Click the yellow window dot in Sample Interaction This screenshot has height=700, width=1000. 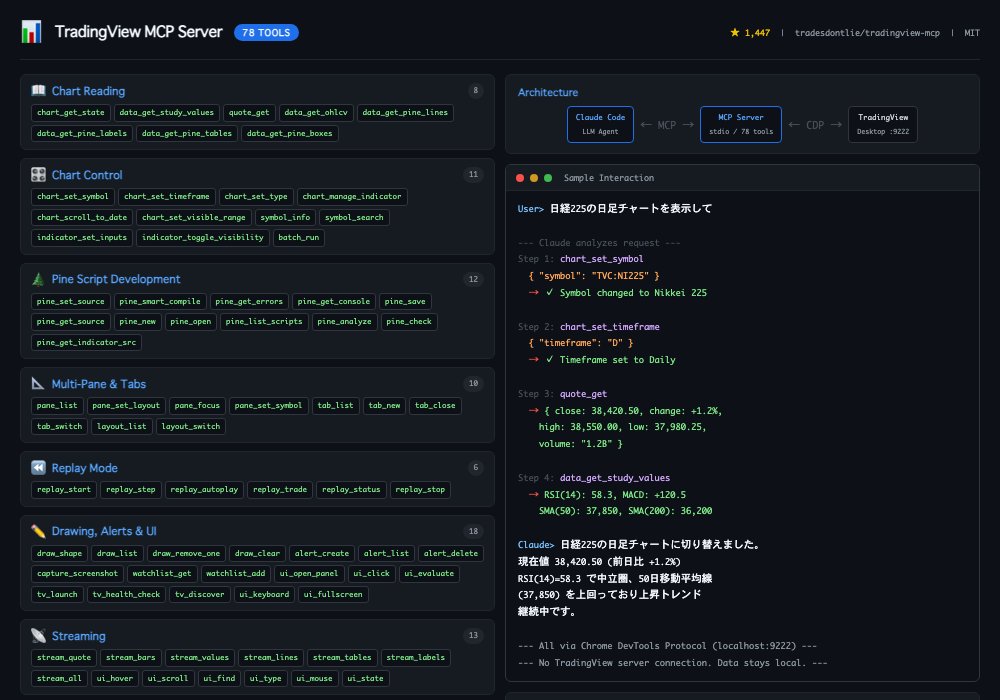click(x=534, y=178)
